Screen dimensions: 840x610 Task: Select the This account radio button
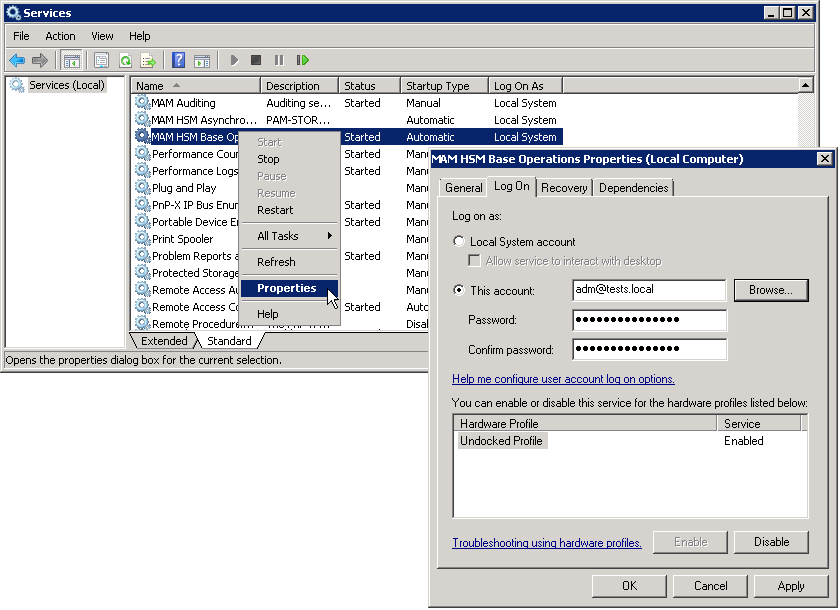coord(459,291)
